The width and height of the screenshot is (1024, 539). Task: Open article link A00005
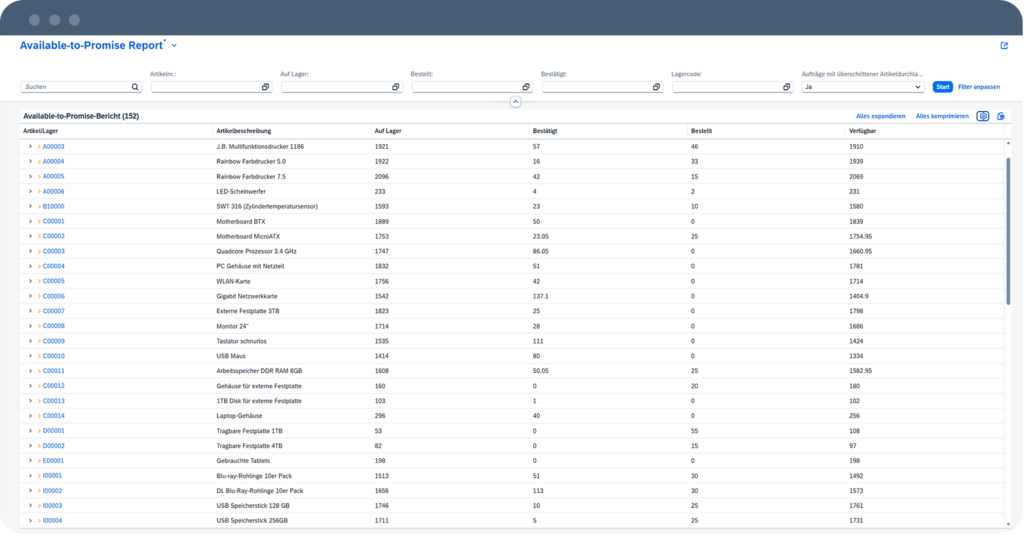pyautogui.click(x=54, y=176)
